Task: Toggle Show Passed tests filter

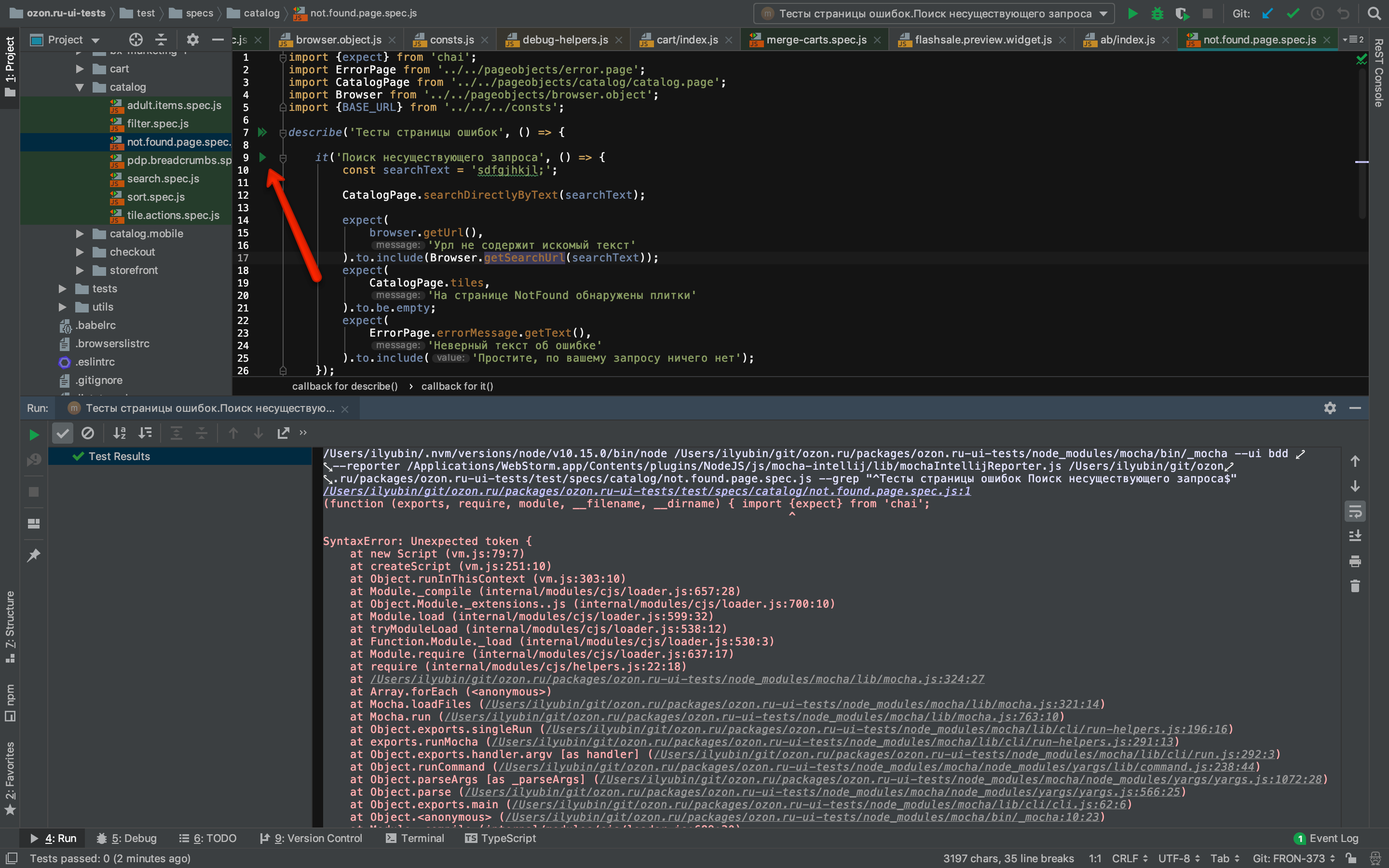Action: point(63,433)
